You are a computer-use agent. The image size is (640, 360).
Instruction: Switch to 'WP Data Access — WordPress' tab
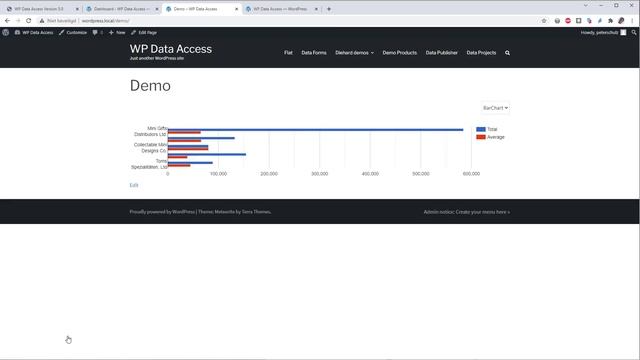click(x=280, y=9)
